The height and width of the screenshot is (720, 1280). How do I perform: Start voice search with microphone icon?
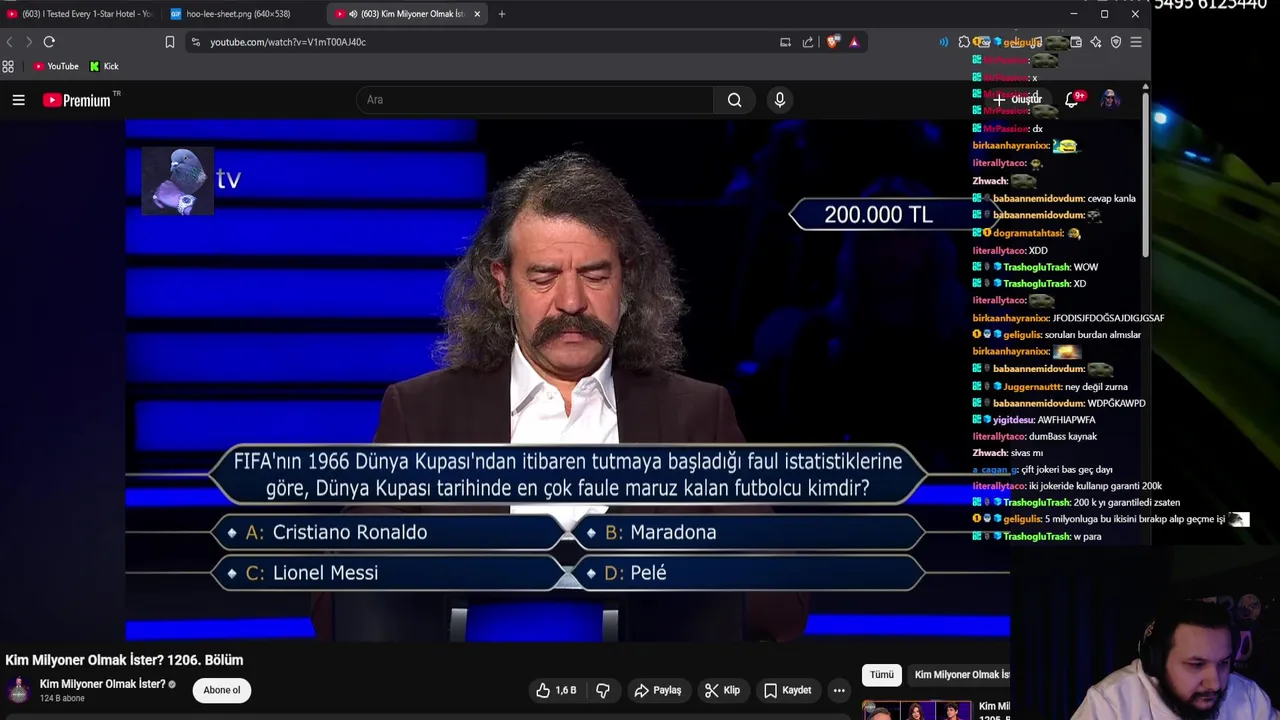tap(780, 100)
